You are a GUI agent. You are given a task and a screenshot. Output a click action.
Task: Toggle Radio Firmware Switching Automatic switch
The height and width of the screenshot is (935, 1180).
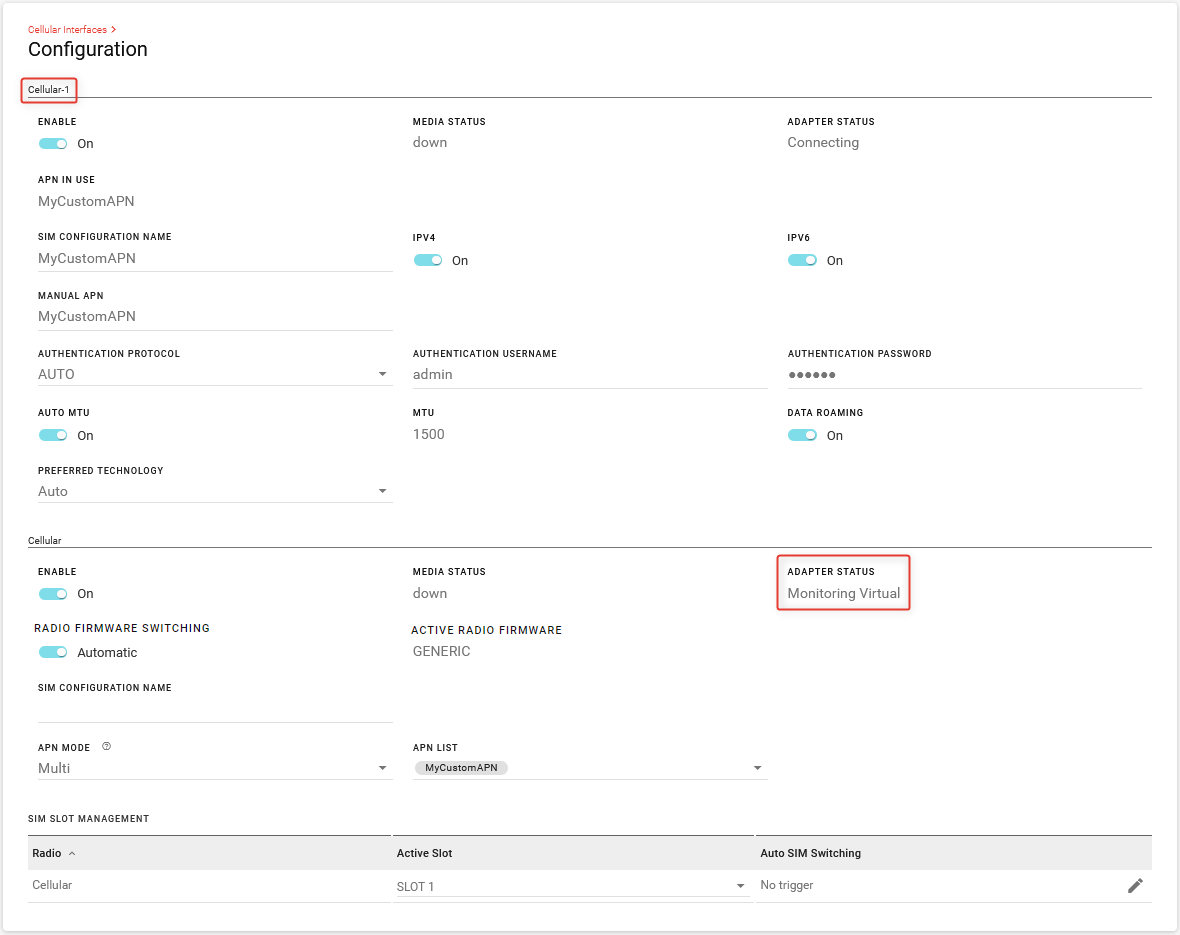click(53, 652)
